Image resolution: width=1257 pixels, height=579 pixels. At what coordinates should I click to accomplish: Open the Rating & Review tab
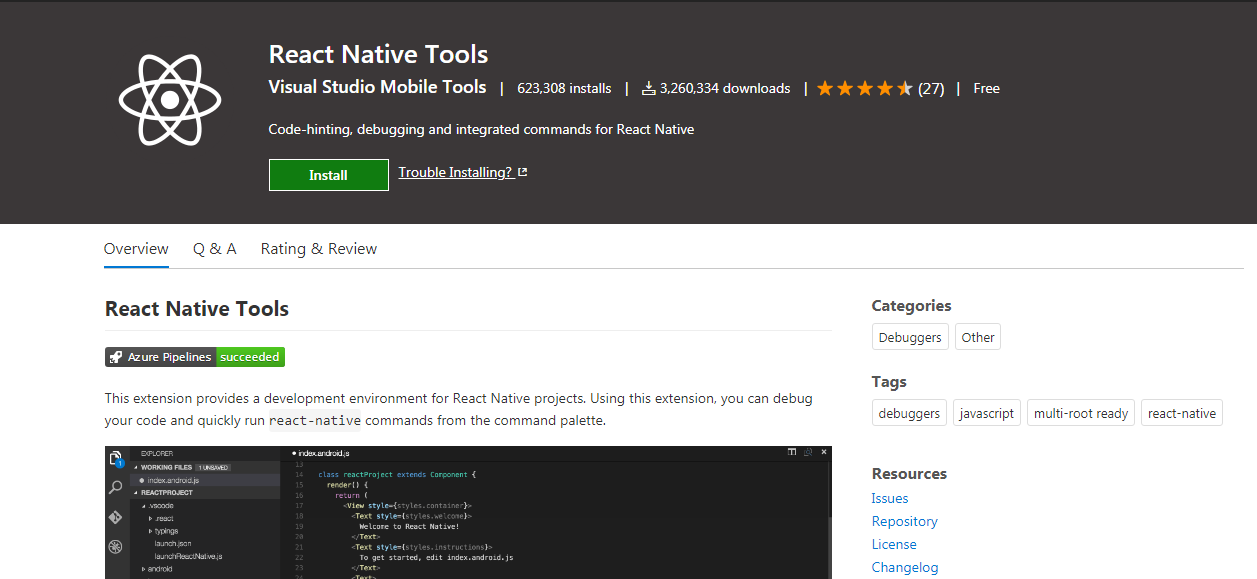tap(319, 249)
